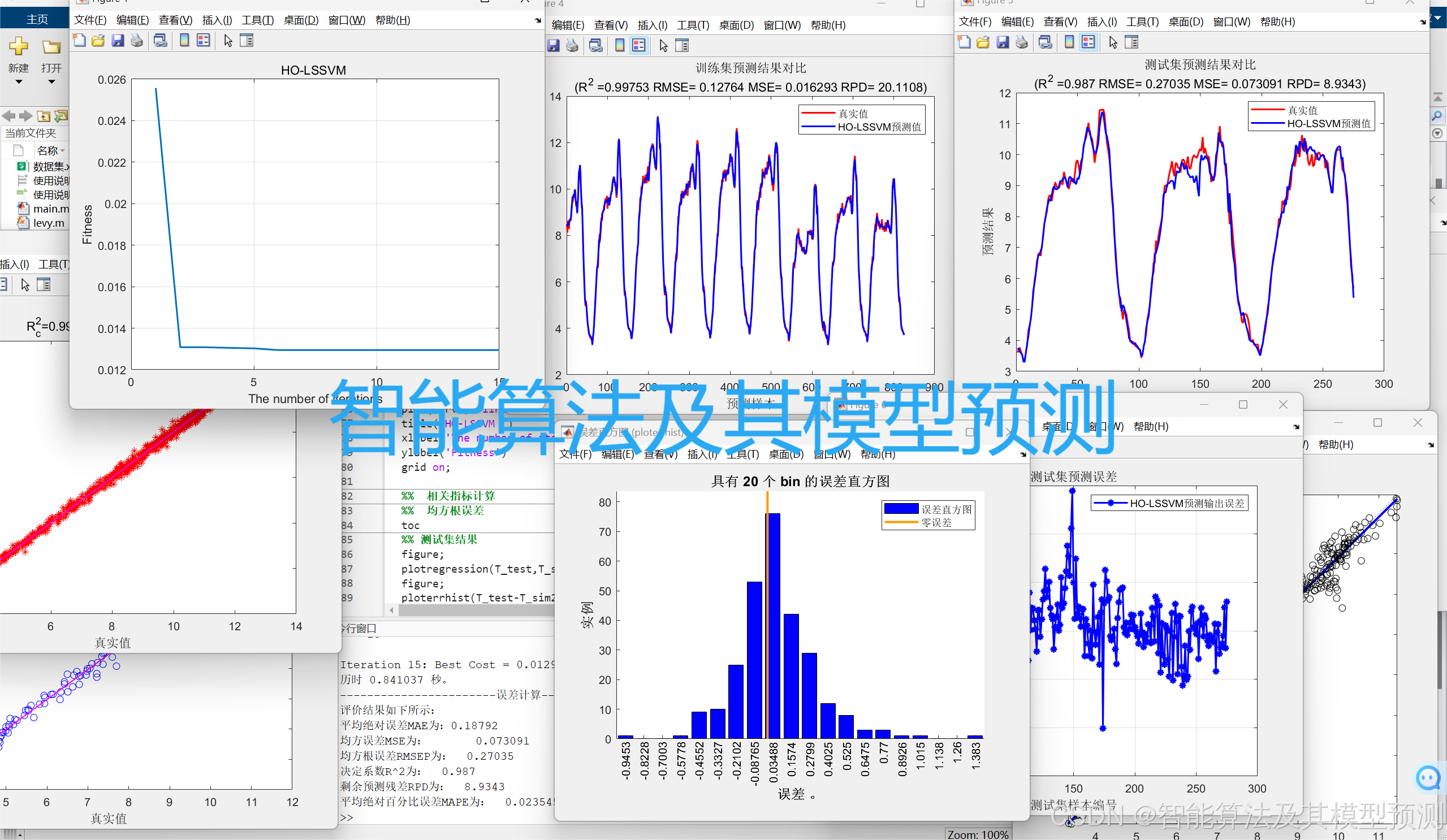This screenshot has height=840, width=1447.
Task: Open main.m in the current folder list
Action: click(x=49, y=209)
